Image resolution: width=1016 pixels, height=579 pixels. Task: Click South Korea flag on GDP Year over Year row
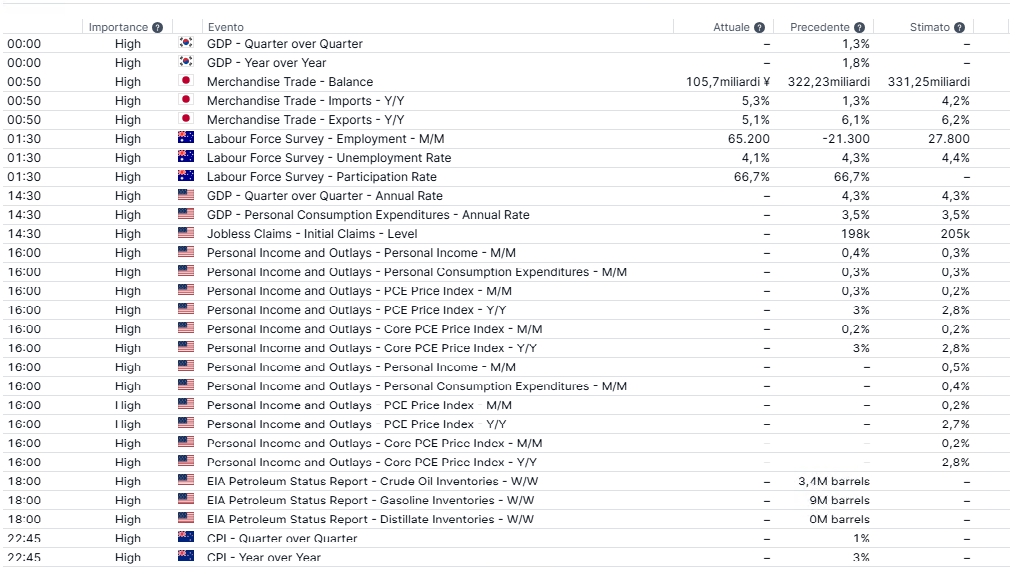coord(185,63)
